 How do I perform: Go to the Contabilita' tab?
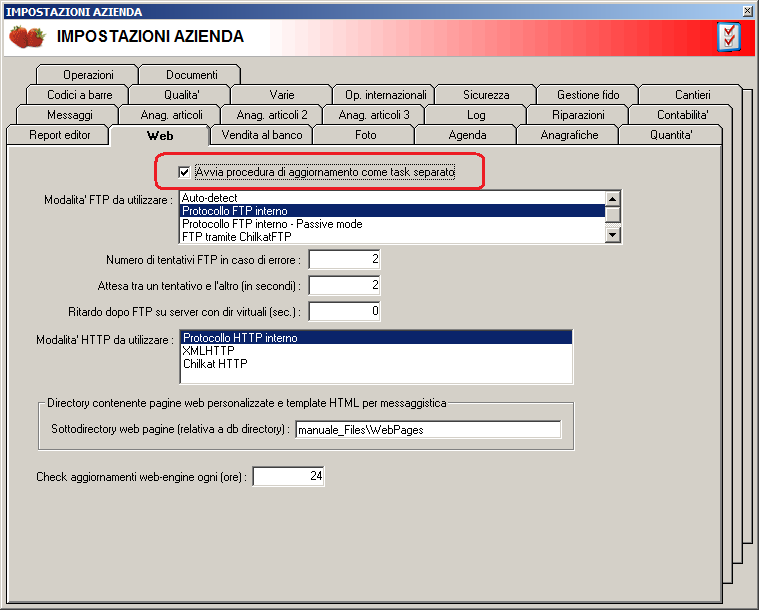[682, 115]
